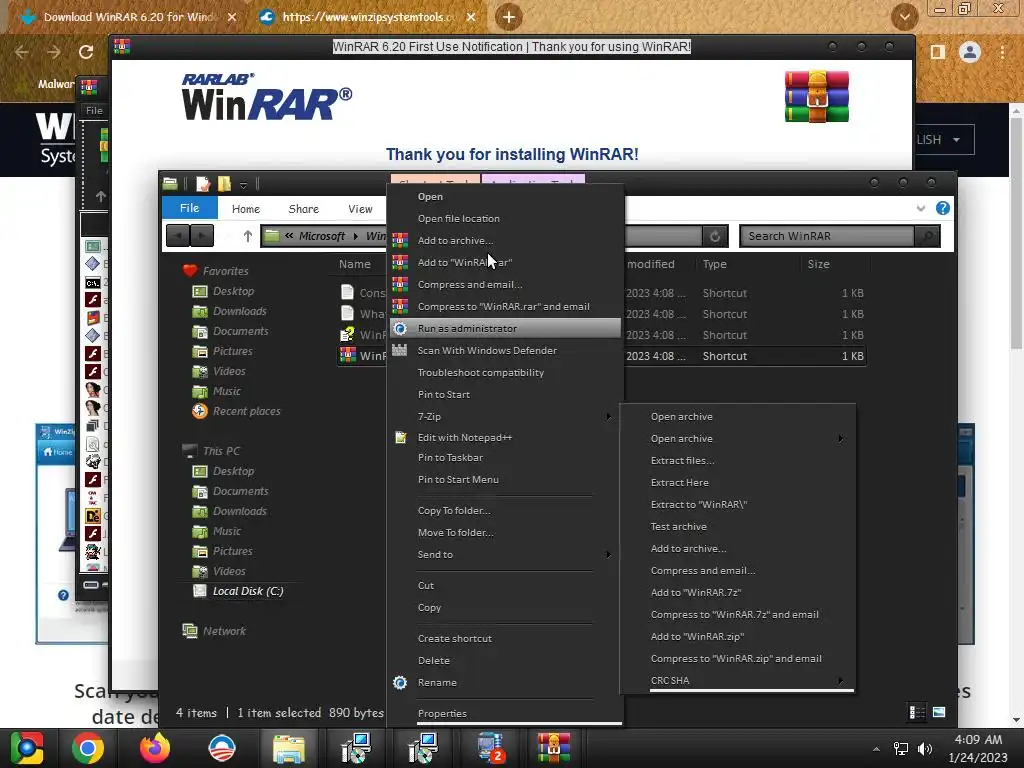Select Run as administrator
Viewport: 1024px width, 768px height.
pyautogui.click(x=505, y=328)
